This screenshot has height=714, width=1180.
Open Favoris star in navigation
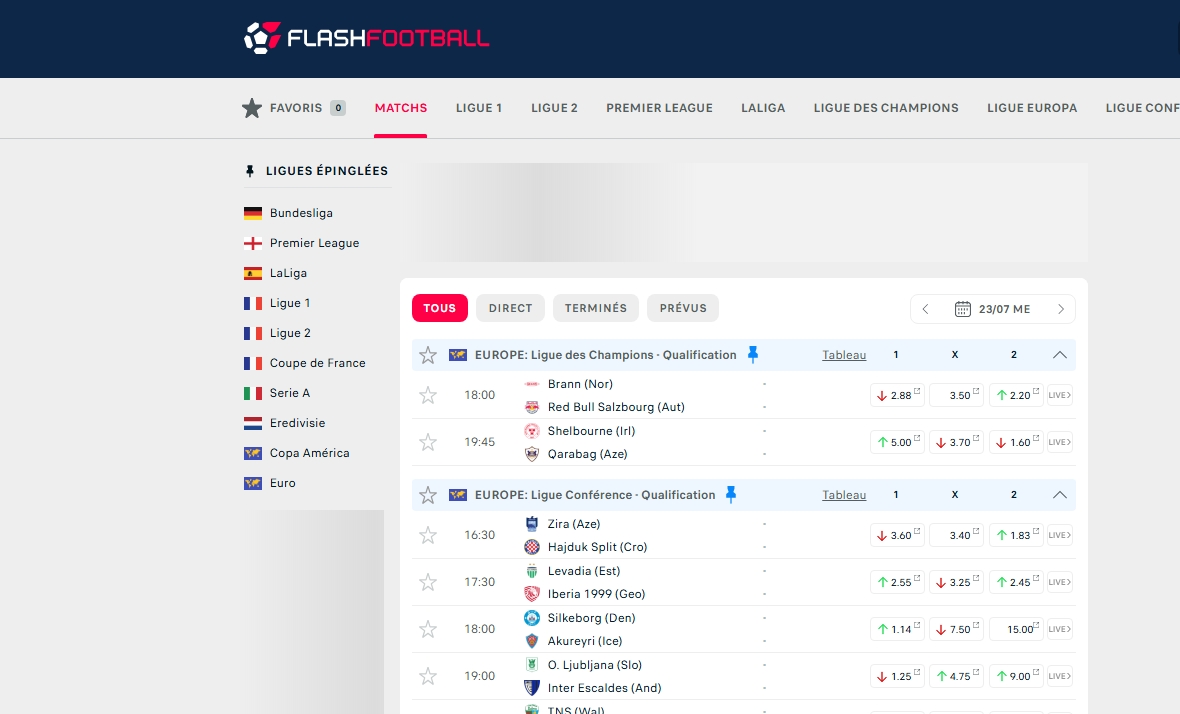[252, 108]
